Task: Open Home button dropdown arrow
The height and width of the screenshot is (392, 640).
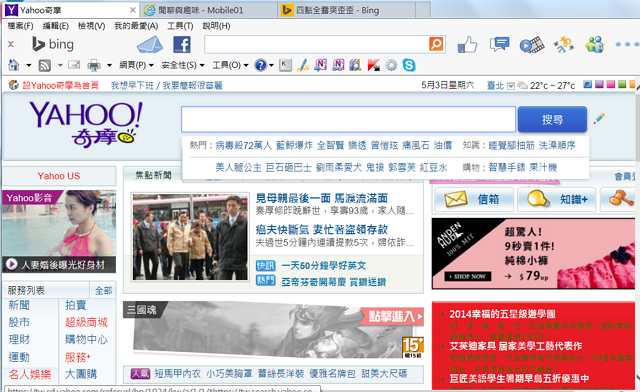Action: tap(29, 65)
